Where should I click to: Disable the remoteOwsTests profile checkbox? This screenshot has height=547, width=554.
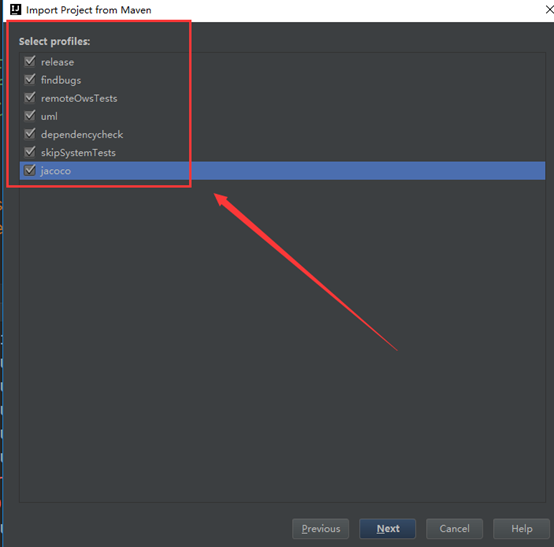click(30, 97)
